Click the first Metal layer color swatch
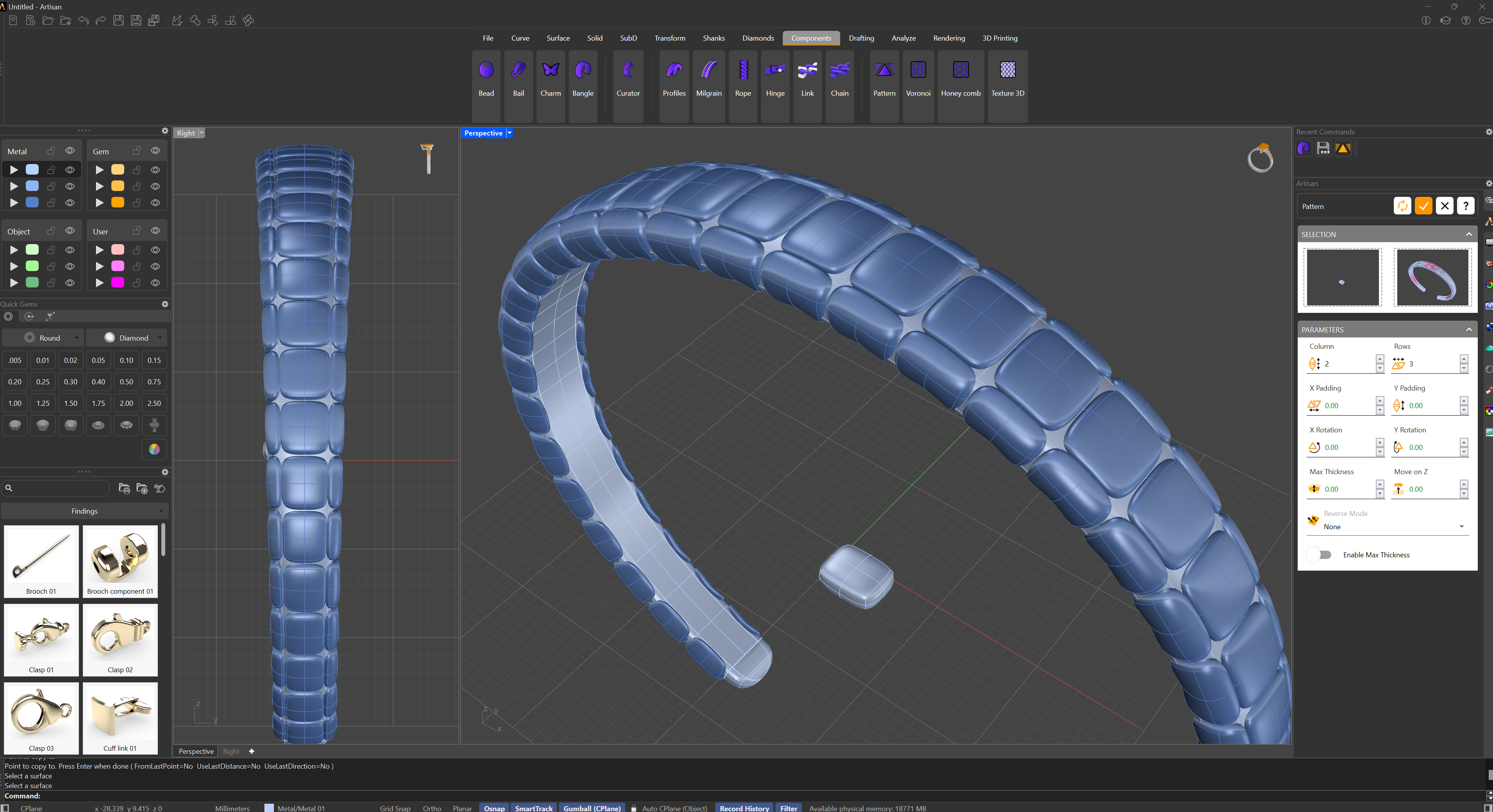This screenshot has height=812, width=1493. tap(32, 169)
